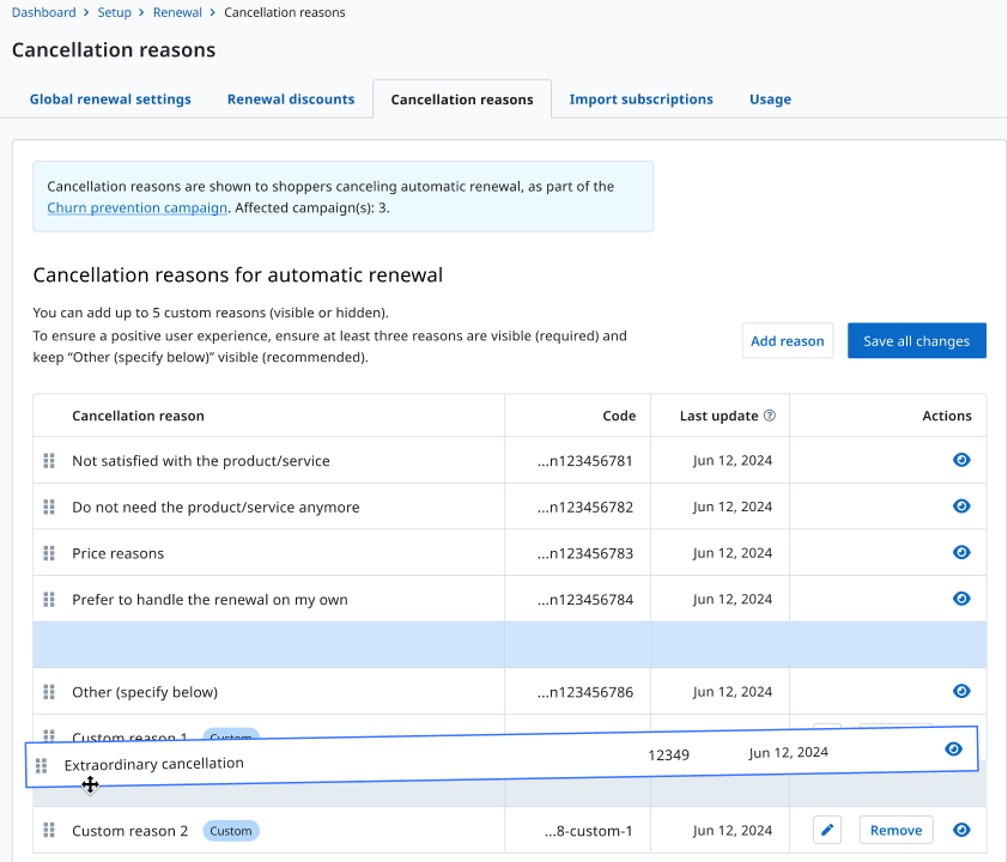Screen dimensions: 1007x862
Task: Click Custom reason 2 label
Action: pyautogui.click(x=130, y=831)
